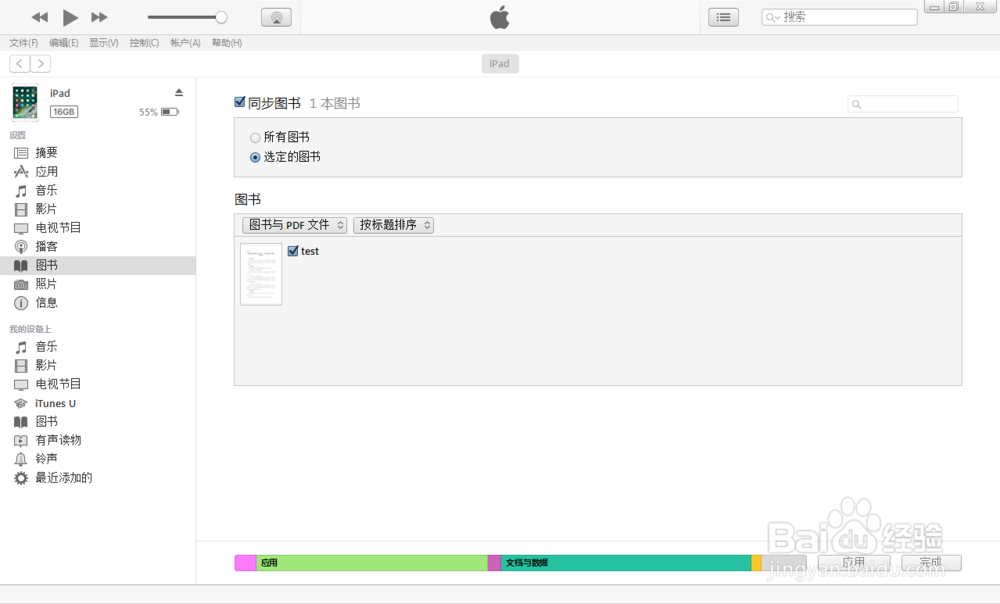Click the play button in the toolbar
Viewport: 1000px width, 604px height.
pyautogui.click(x=69, y=16)
